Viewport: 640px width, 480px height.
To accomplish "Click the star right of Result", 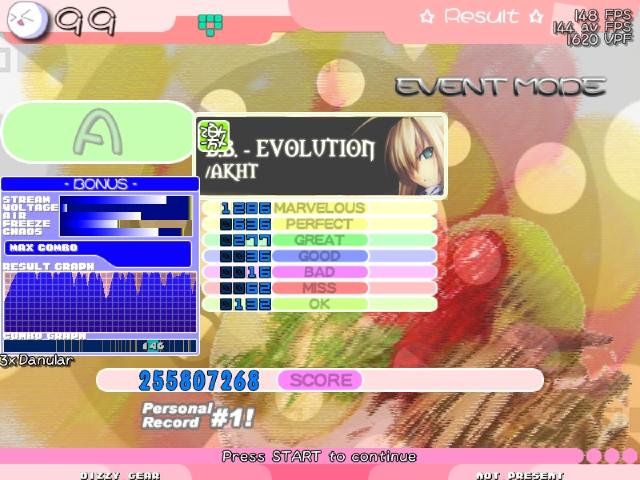I will tap(536, 16).
